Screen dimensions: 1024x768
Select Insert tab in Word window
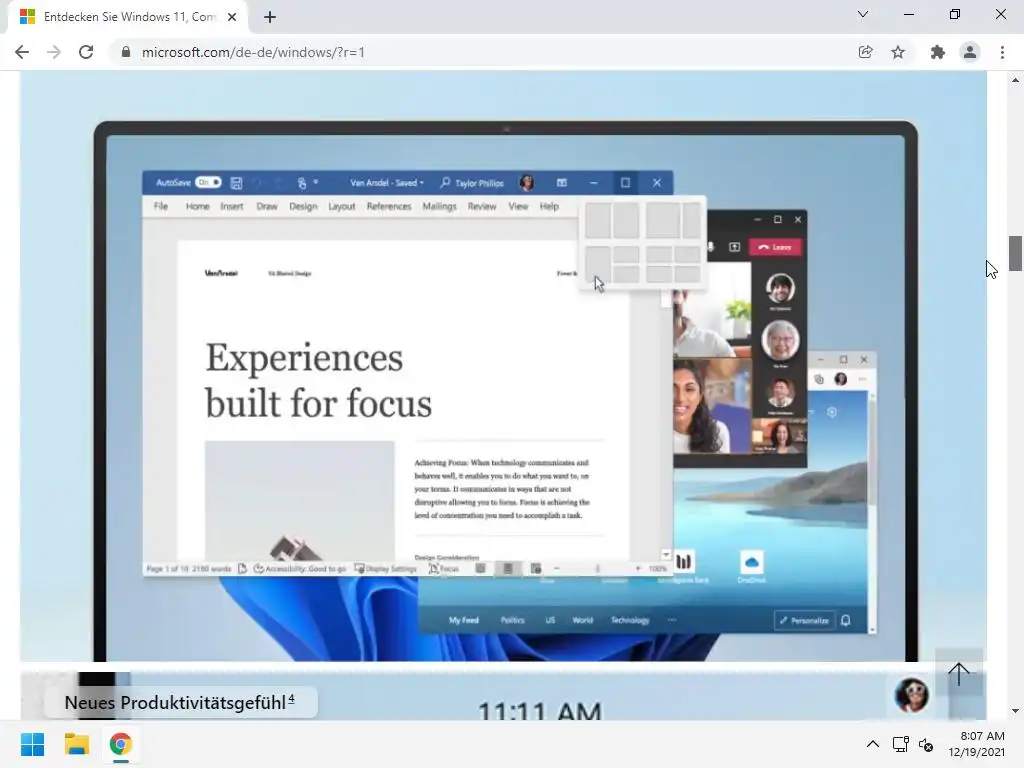click(232, 206)
